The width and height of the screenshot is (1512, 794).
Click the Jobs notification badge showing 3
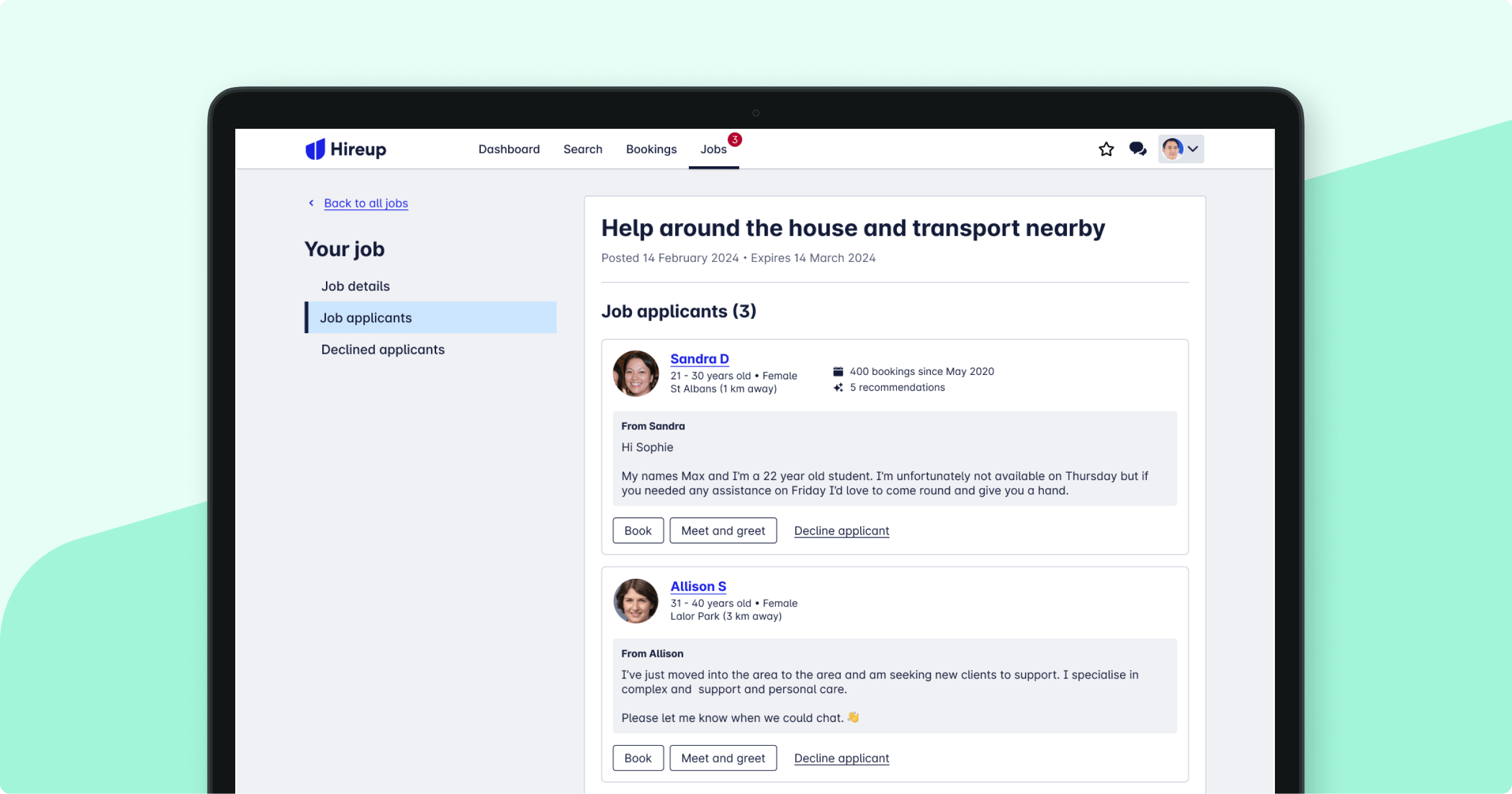tap(734, 139)
